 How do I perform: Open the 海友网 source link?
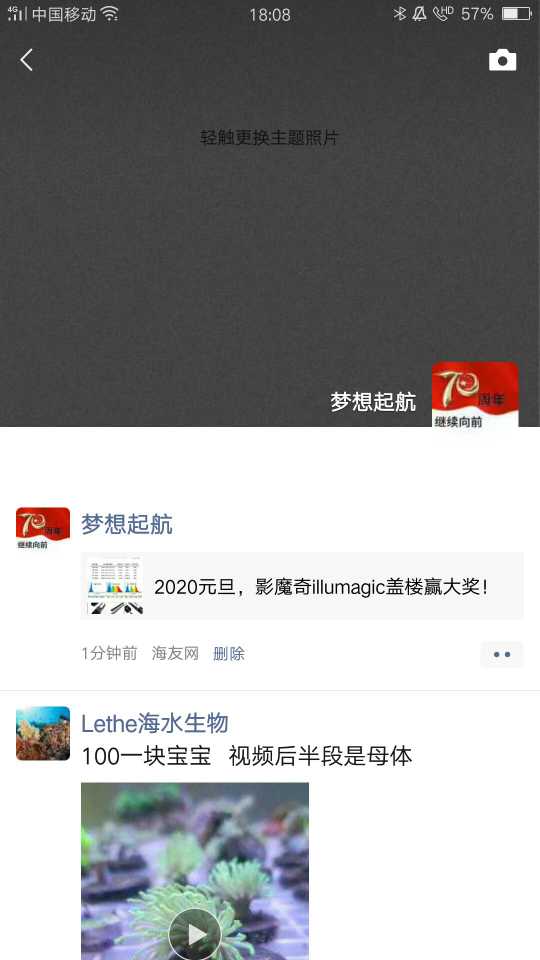point(175,654)
